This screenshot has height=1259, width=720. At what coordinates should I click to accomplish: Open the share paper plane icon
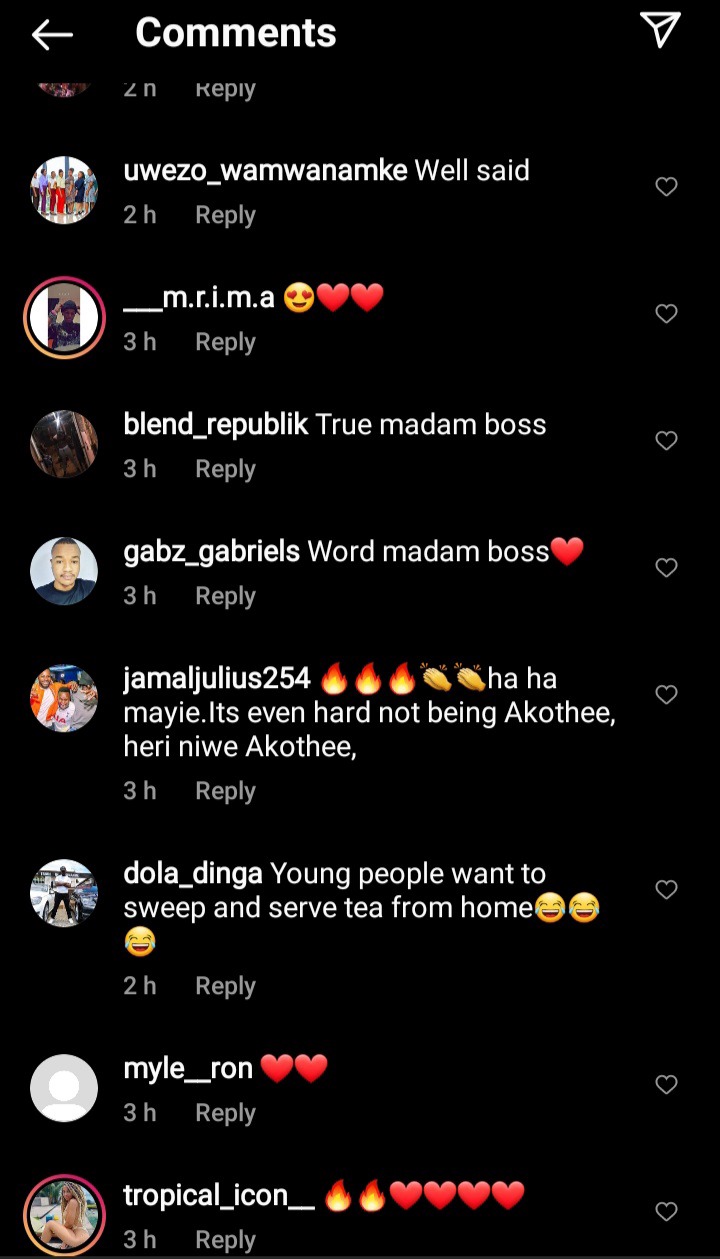click(660, 31)
